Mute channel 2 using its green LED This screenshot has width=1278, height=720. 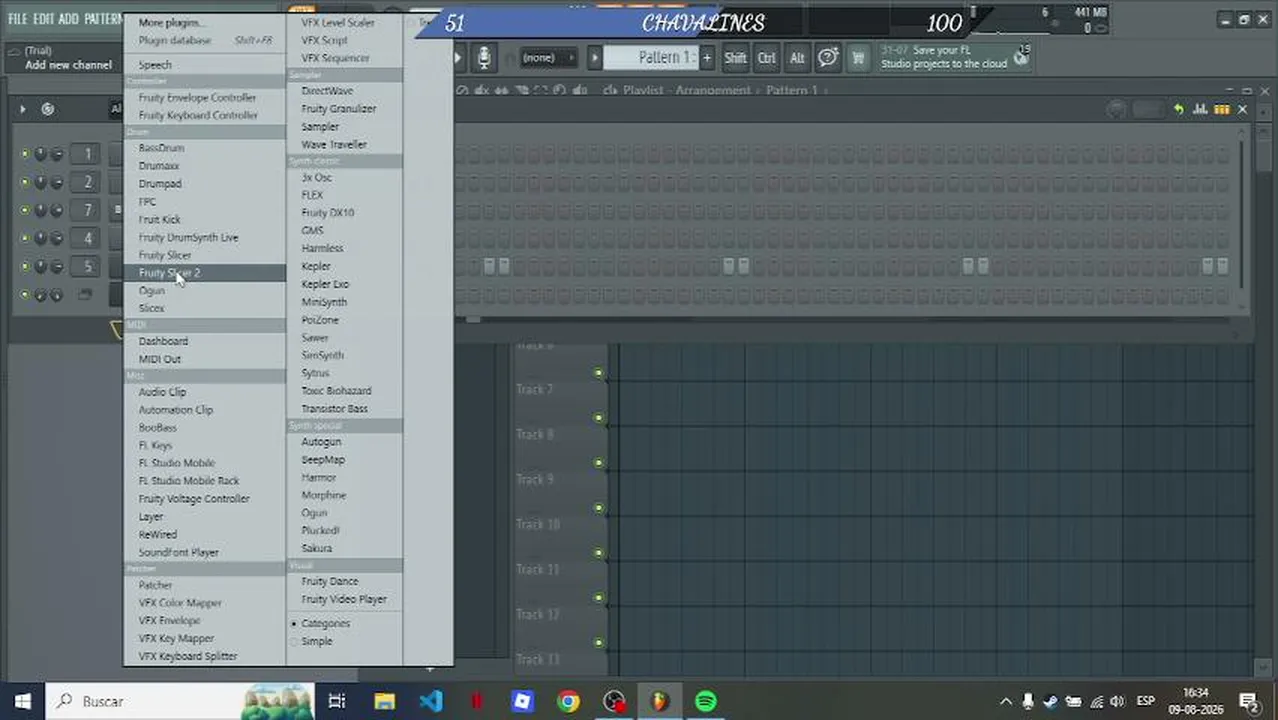25,182
